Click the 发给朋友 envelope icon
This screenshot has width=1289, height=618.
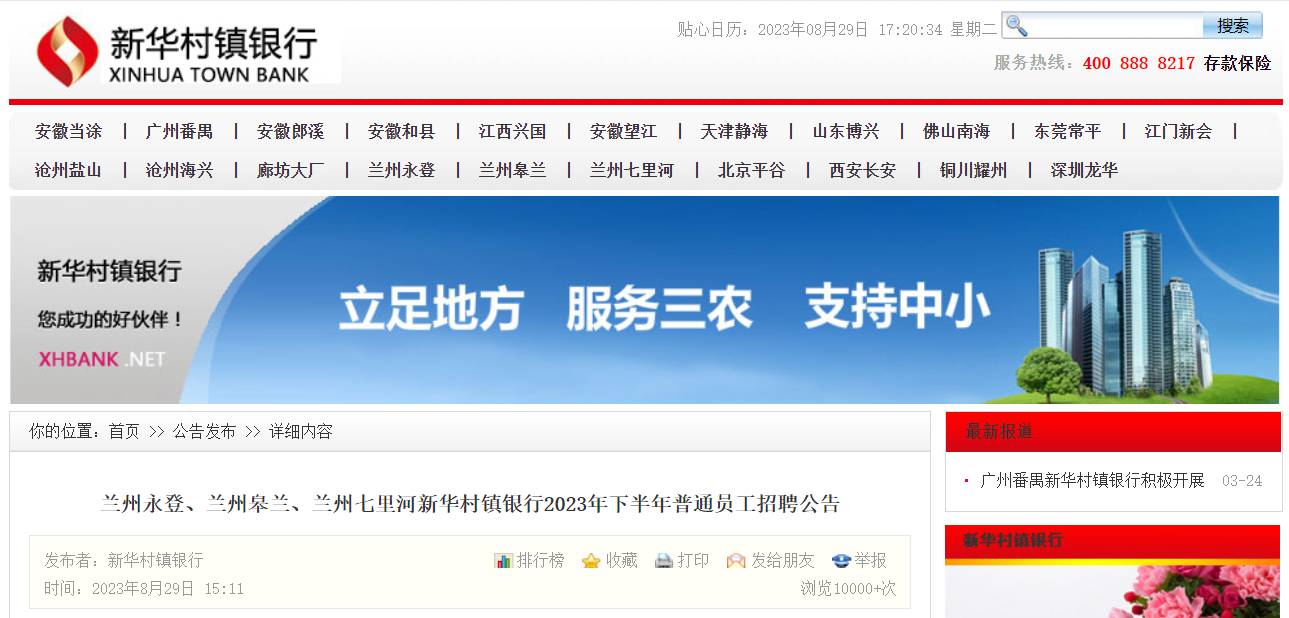736,561
